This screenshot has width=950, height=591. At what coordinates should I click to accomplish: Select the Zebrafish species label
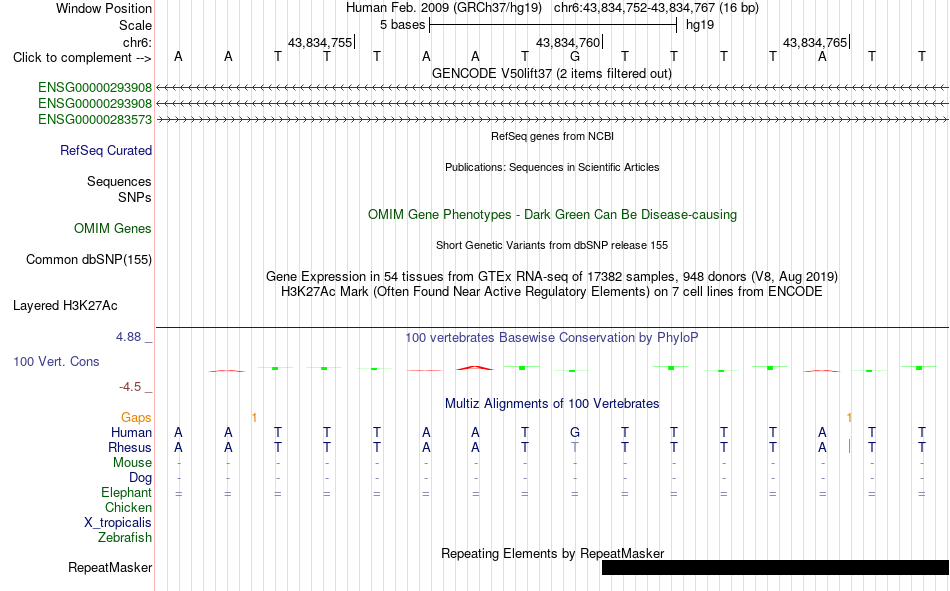tap(125, 537)
